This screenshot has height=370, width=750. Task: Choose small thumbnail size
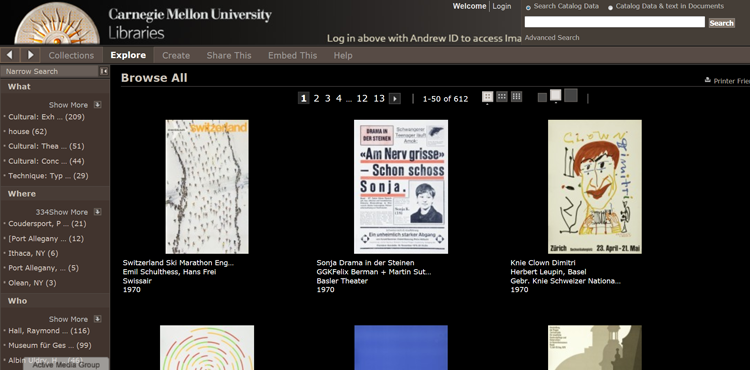(542, 98)
